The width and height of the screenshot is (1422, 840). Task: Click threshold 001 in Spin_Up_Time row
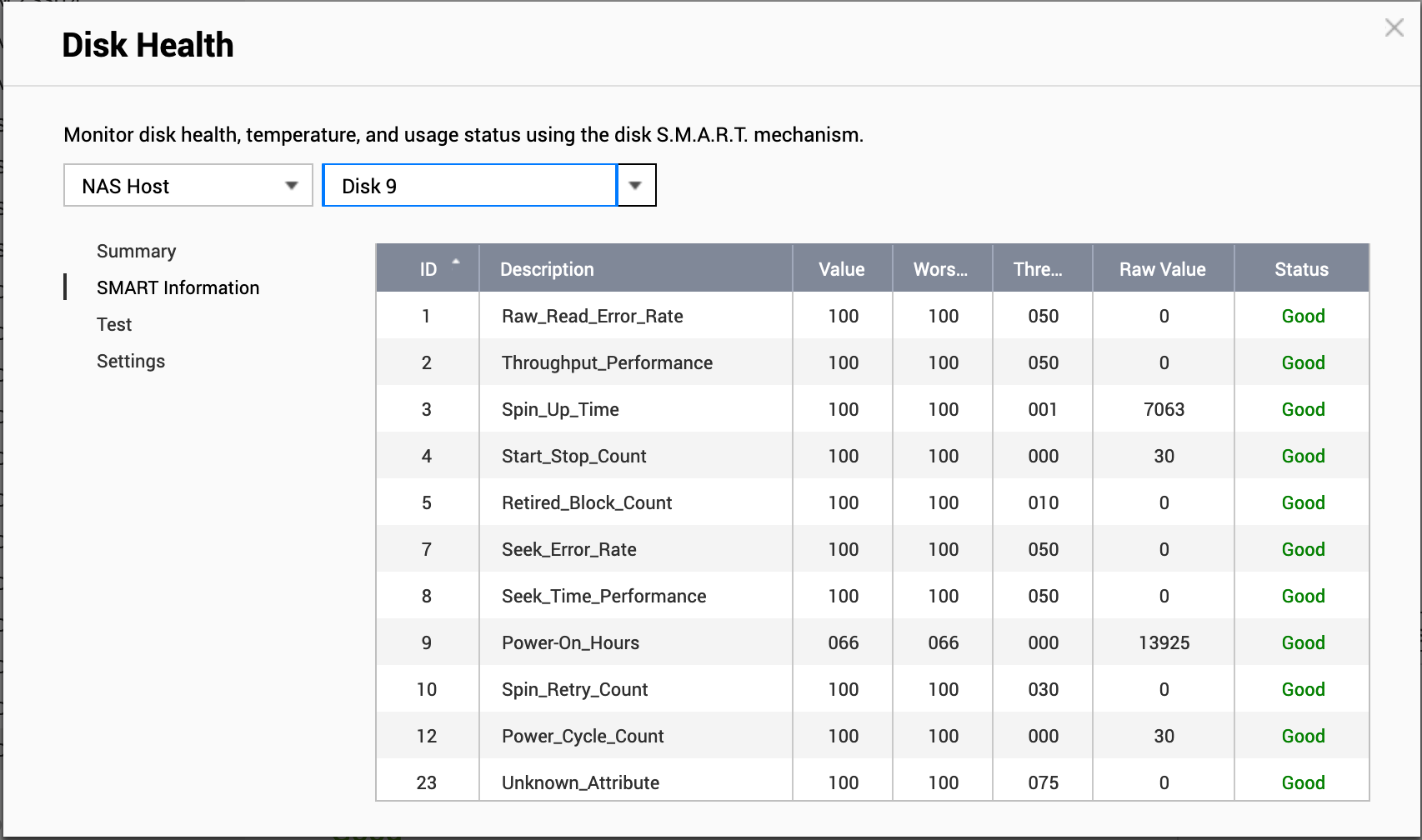pyautogui.click(x=1043, y=409)
